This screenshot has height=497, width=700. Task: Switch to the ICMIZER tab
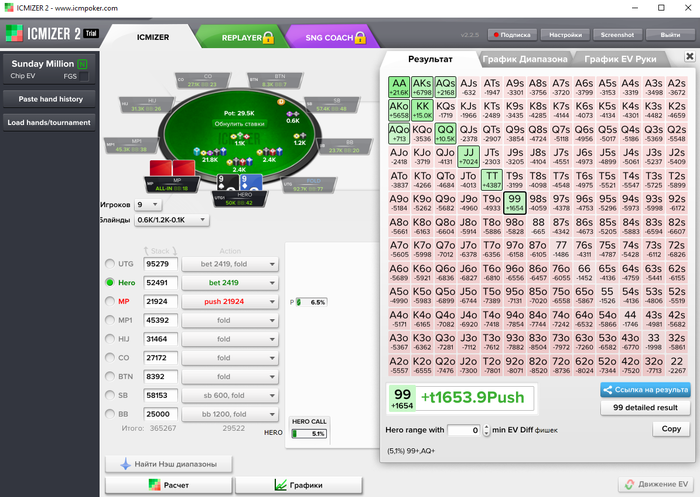click(x=153, y=37)
